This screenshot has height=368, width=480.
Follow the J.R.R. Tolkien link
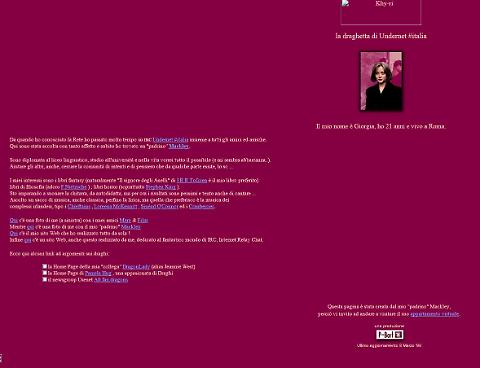[192, 180]
